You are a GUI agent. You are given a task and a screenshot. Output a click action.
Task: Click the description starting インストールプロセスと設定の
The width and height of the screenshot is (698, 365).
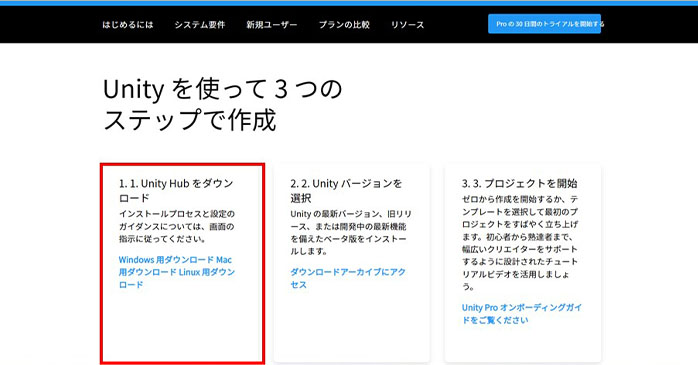(x=177, y=227)
